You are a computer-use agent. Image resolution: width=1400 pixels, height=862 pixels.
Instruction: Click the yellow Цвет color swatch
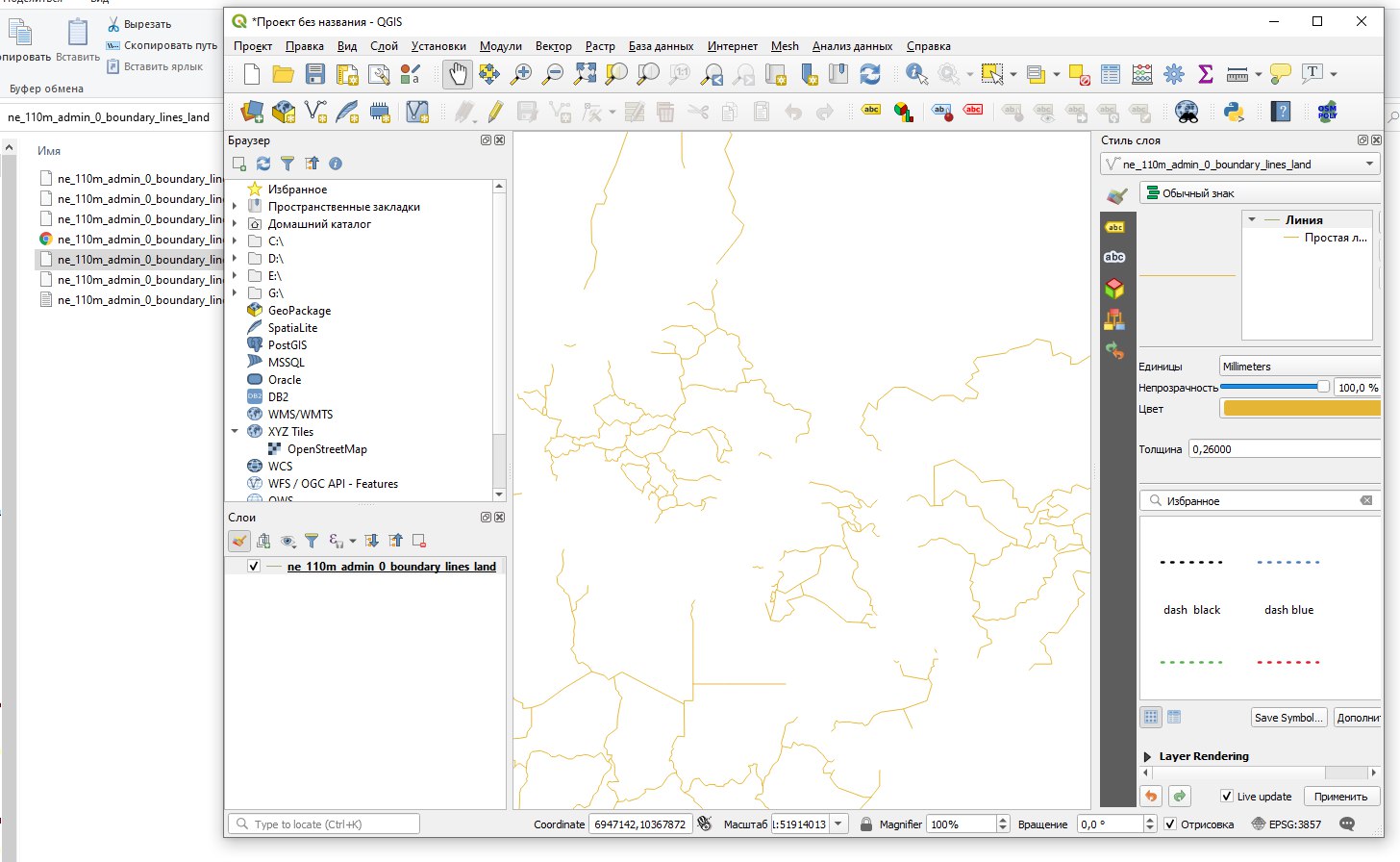tap(1301, 409)
